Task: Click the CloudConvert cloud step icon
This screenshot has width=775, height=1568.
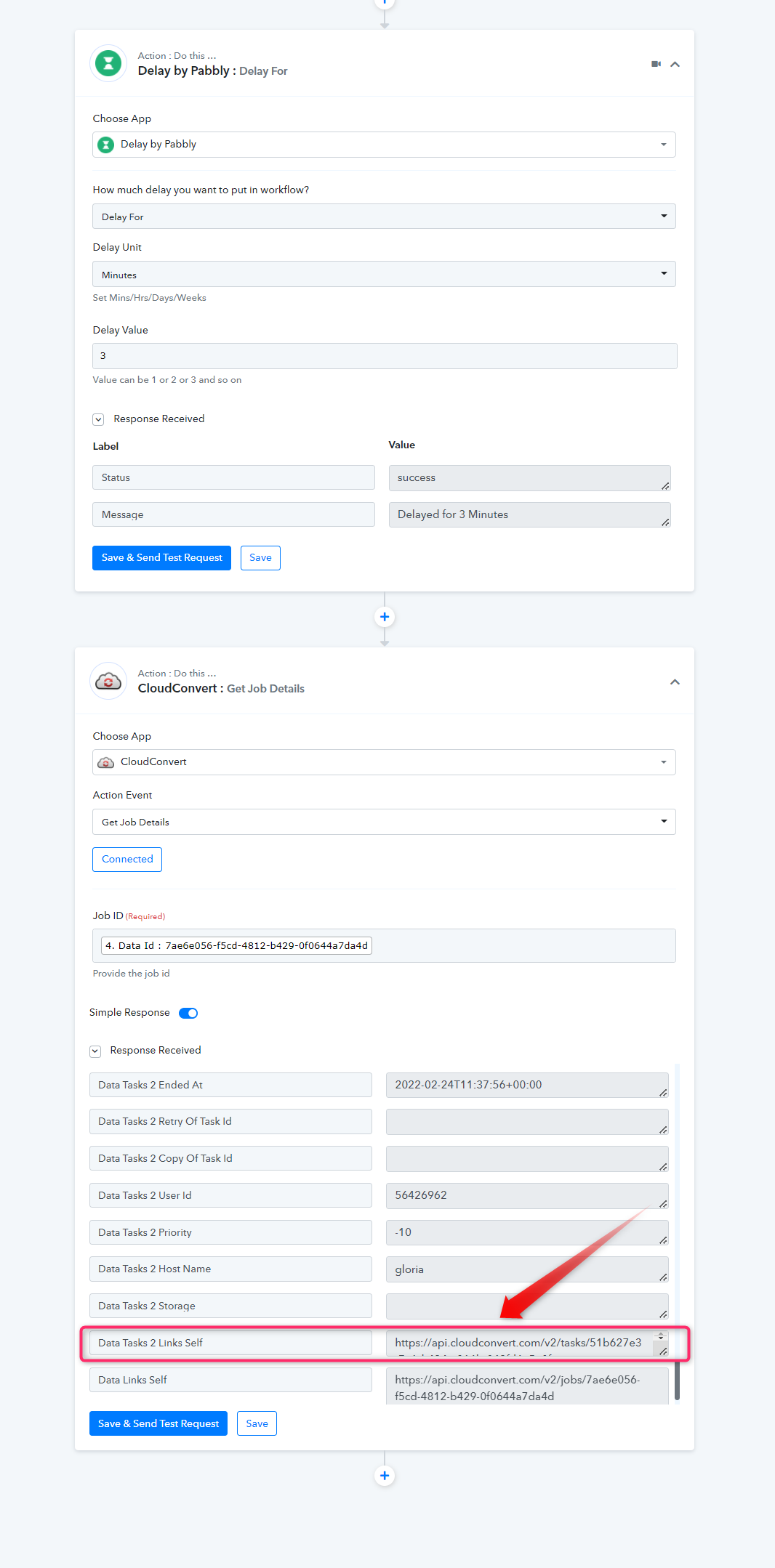Action: click(x=108, y=681)
